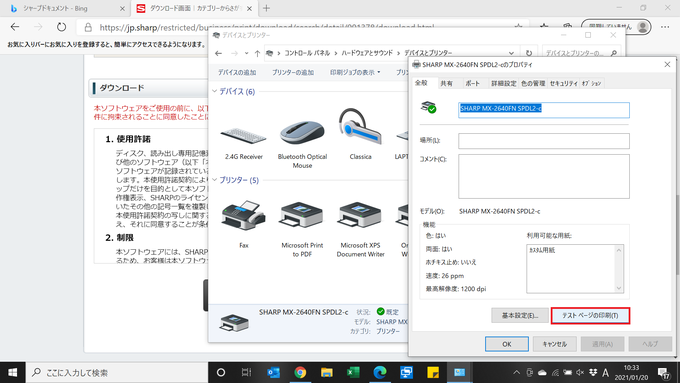Close the printer properties dialog
The image size is (680, 383).
[667, 64]
